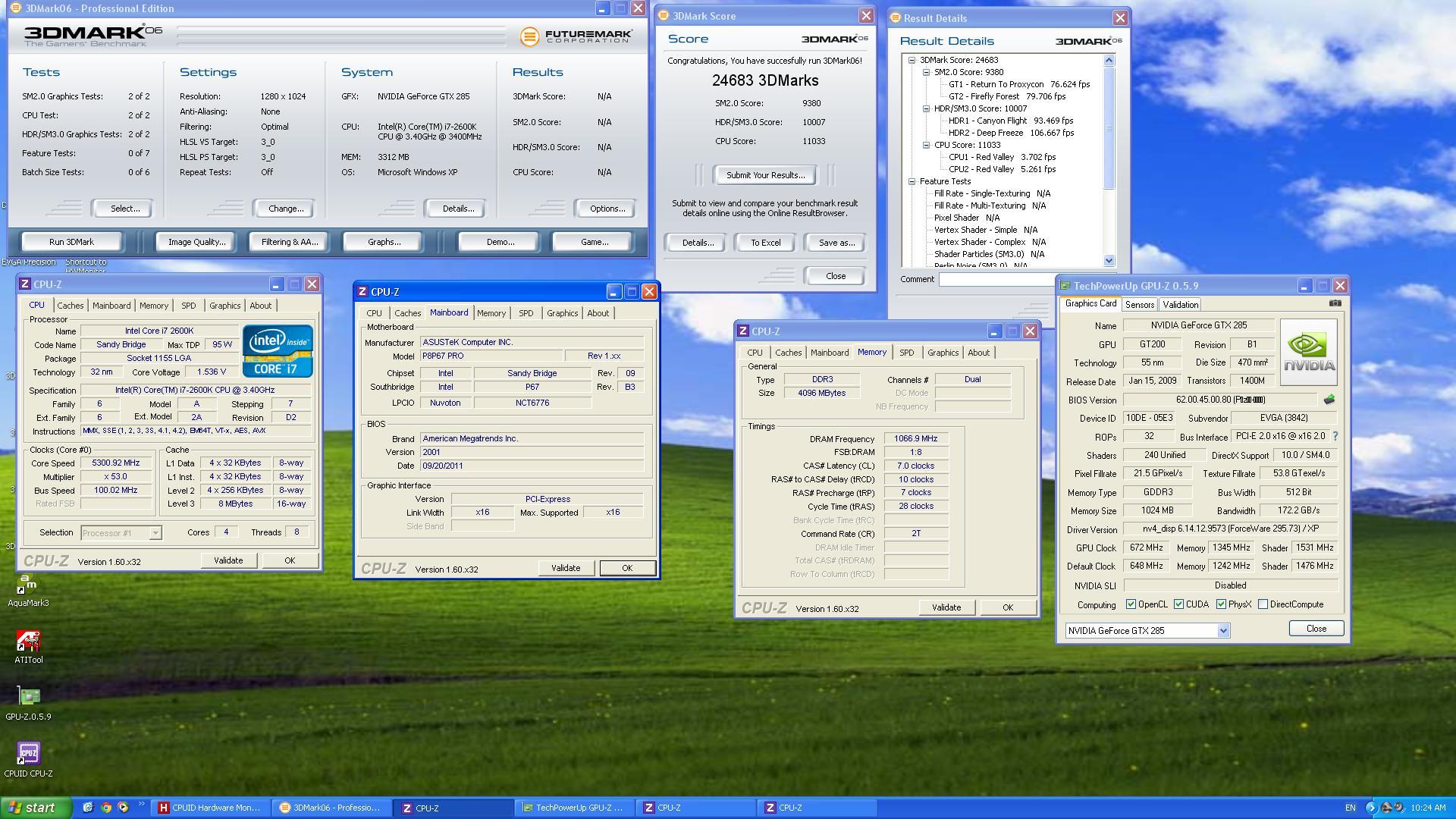Click To Excel button in 3DMark Score
This screenshot has height=819, width=1456.
pos(765,243)
